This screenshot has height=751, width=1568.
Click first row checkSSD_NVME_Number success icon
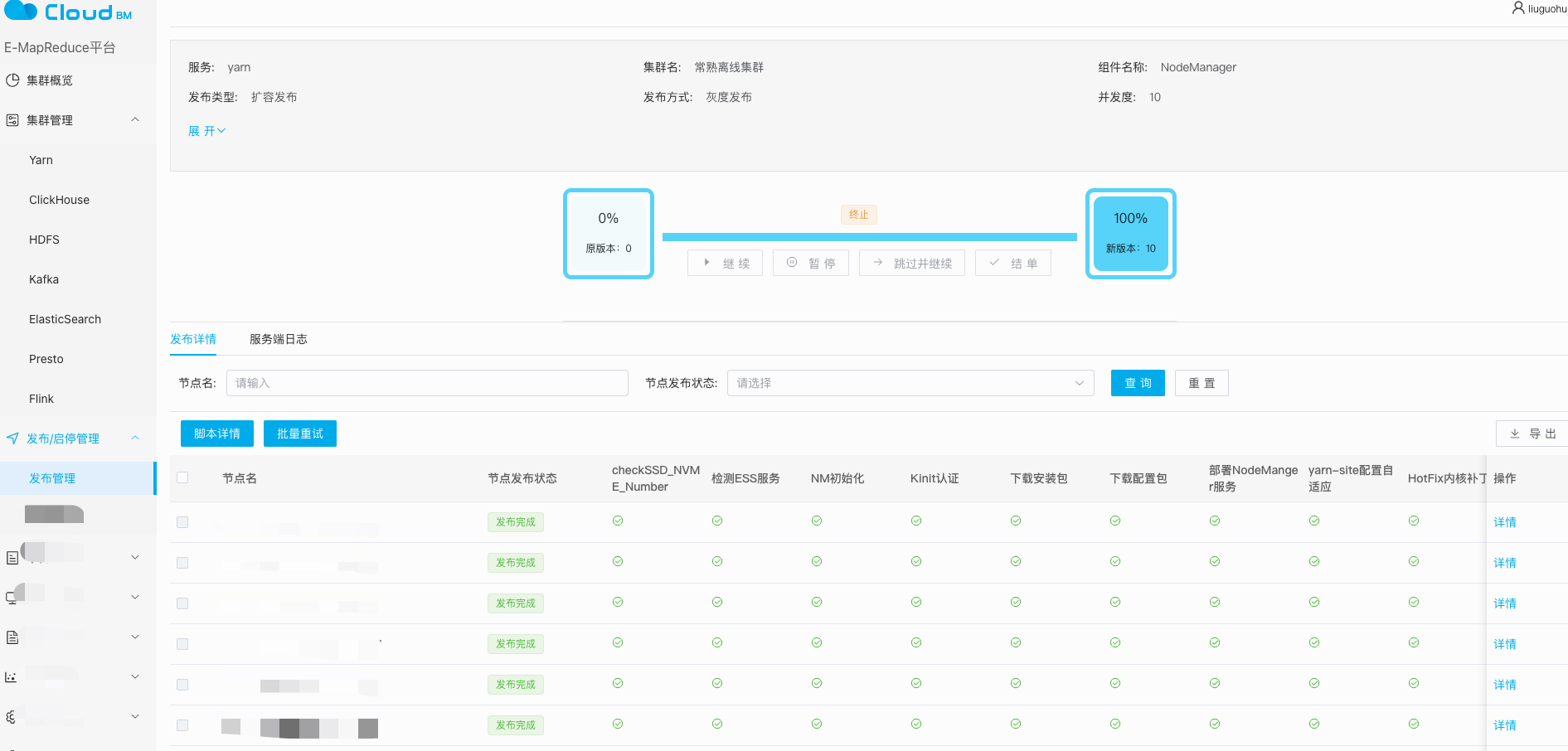tap(618, 521)
